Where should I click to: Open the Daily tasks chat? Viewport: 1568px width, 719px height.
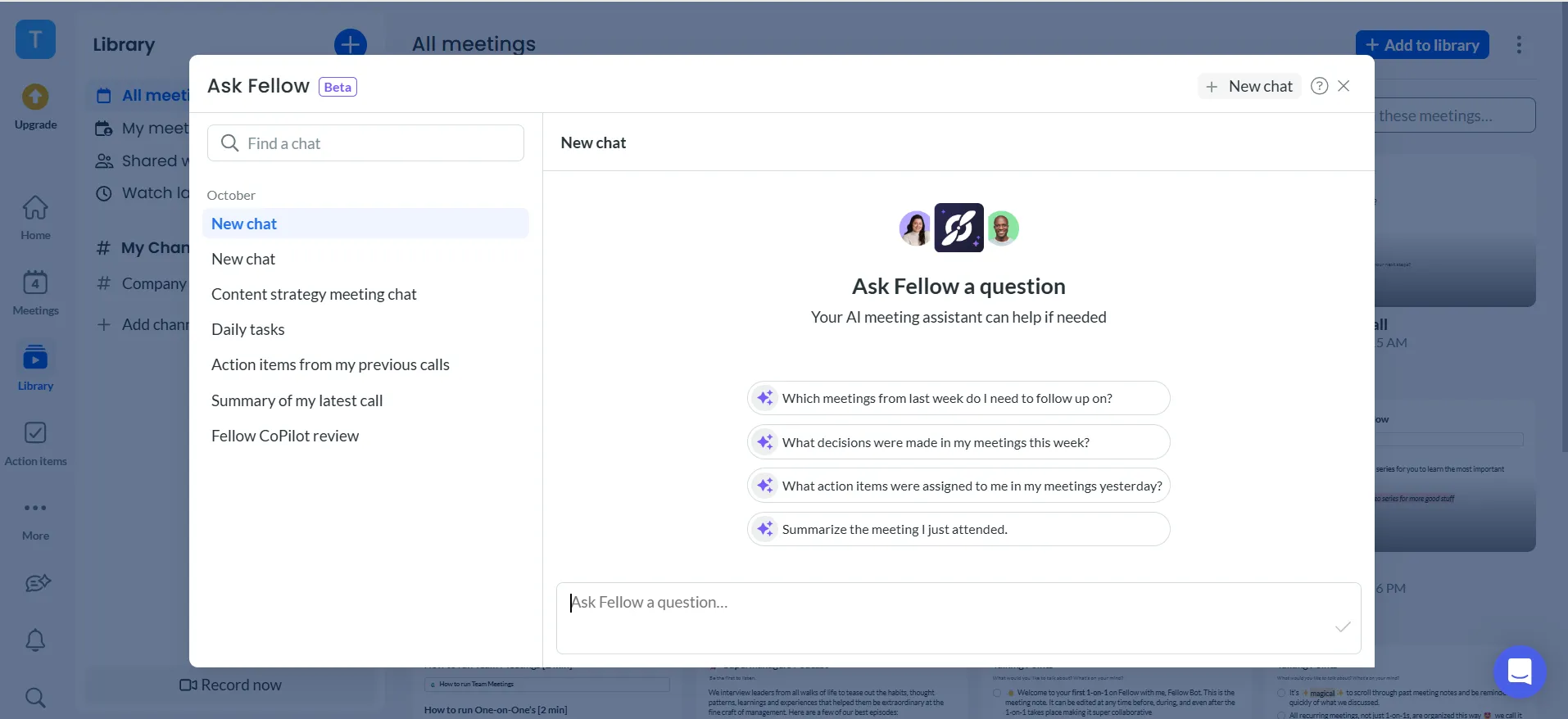[x=365, y=329]
